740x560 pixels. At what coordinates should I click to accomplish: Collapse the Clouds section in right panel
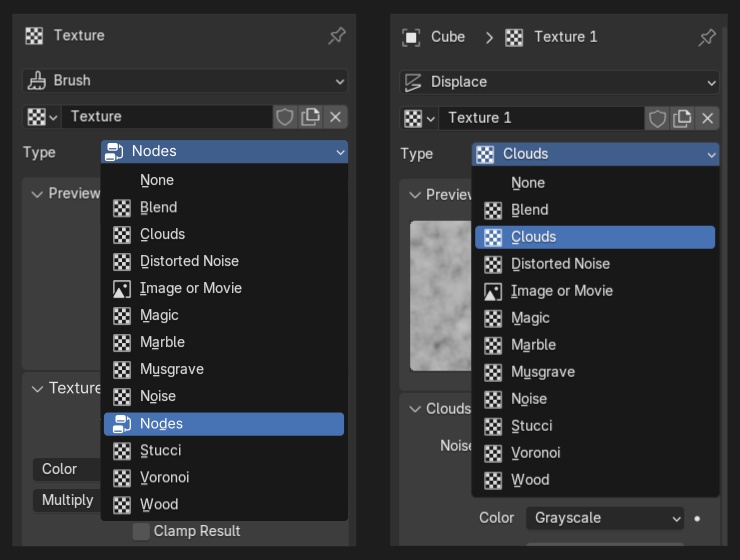point(415,409)
